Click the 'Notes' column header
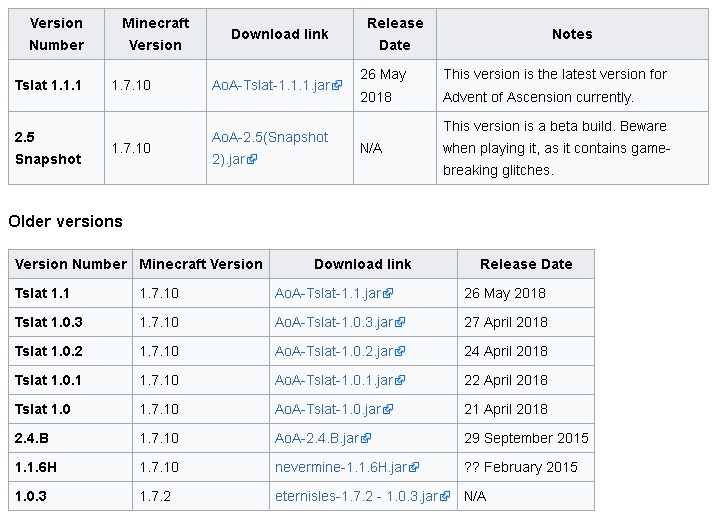 tap(572, 34)
